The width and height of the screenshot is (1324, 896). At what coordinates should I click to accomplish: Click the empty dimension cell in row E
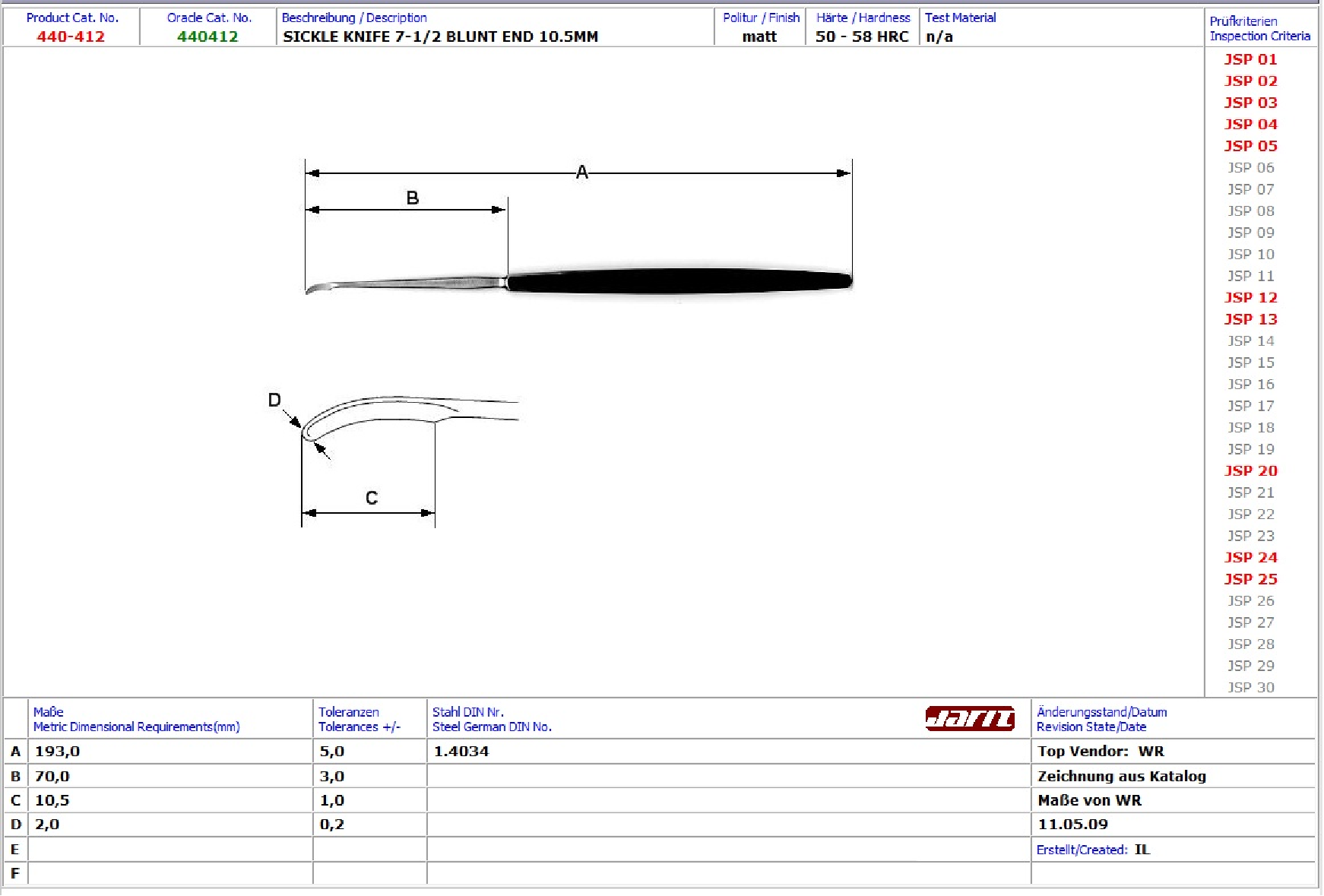[169, 850]
